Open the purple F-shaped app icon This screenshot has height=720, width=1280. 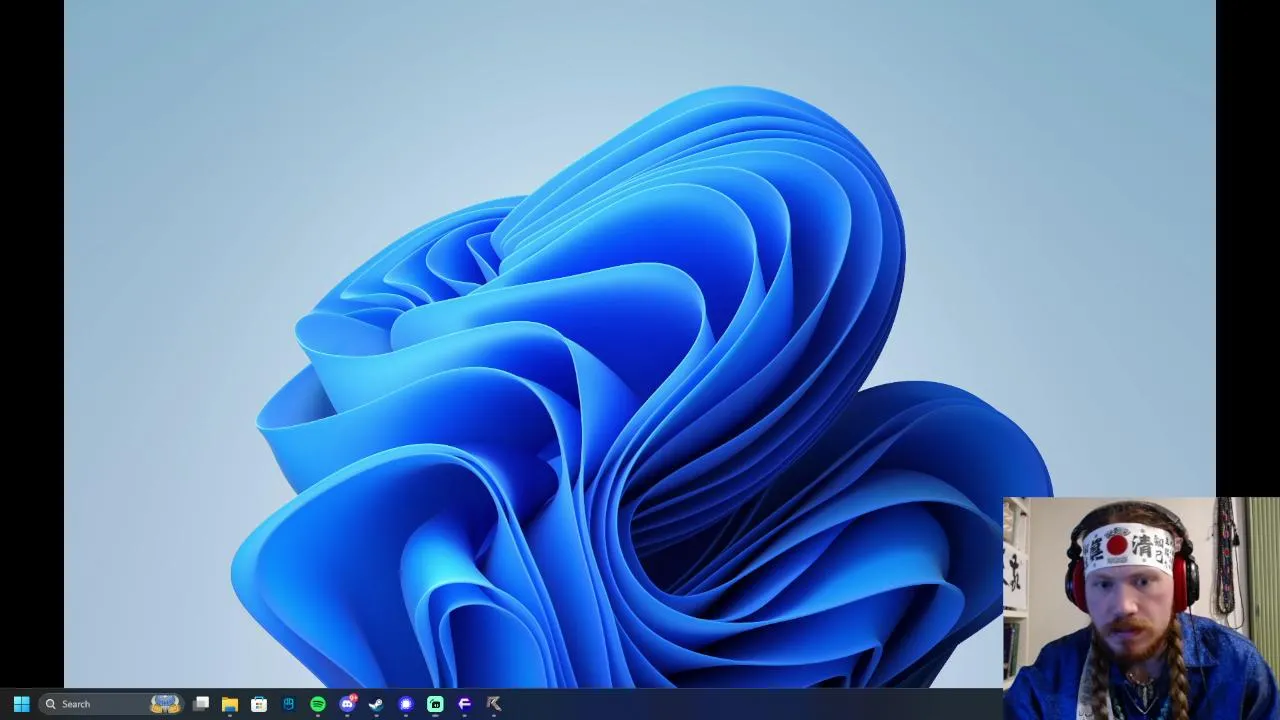464,704
